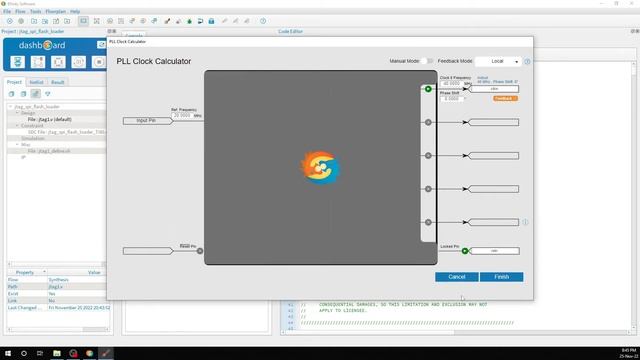Click the orange Feedback badge
This screenshot has height=360, width=640.
click(505, 98)
